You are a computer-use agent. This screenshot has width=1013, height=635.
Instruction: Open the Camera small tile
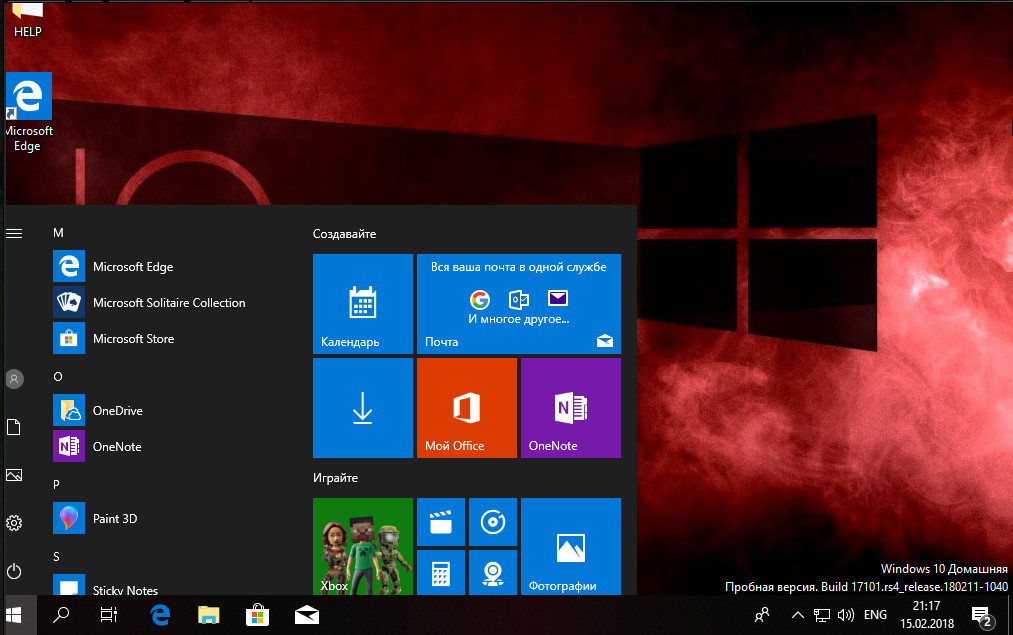tap(492, 572)
